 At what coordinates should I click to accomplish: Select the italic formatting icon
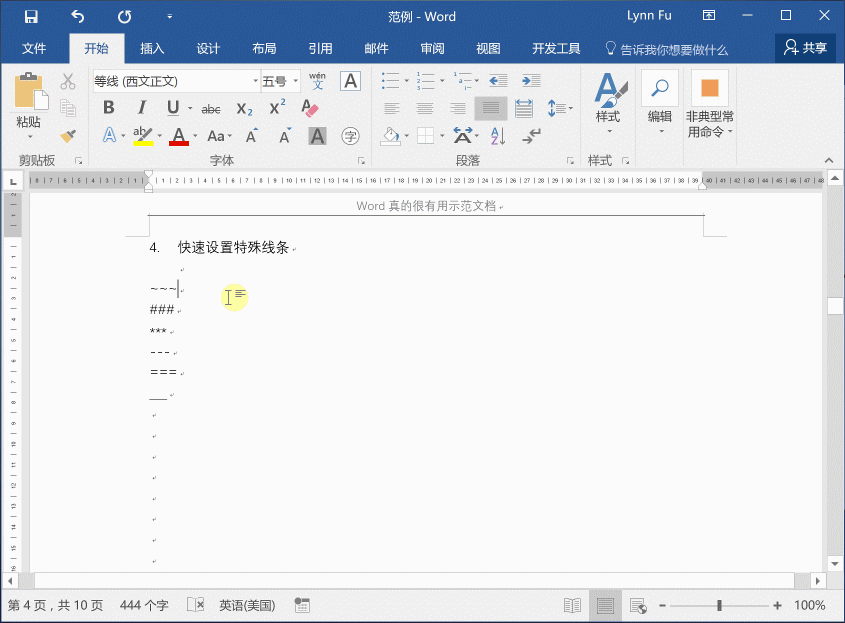(x=141, y=107)
